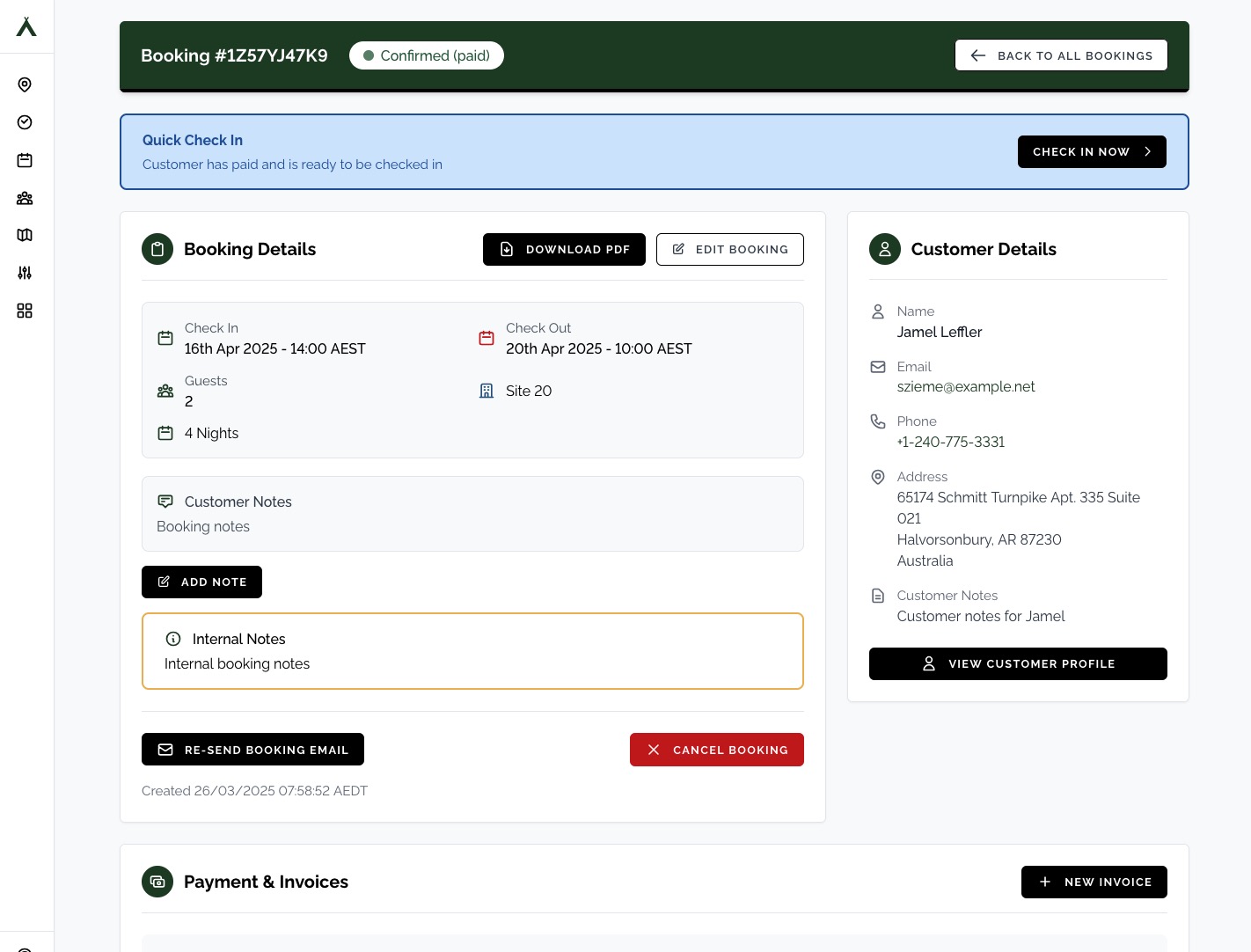
Task: Open the map pin sidebar icon
Action: coord(25,84)
